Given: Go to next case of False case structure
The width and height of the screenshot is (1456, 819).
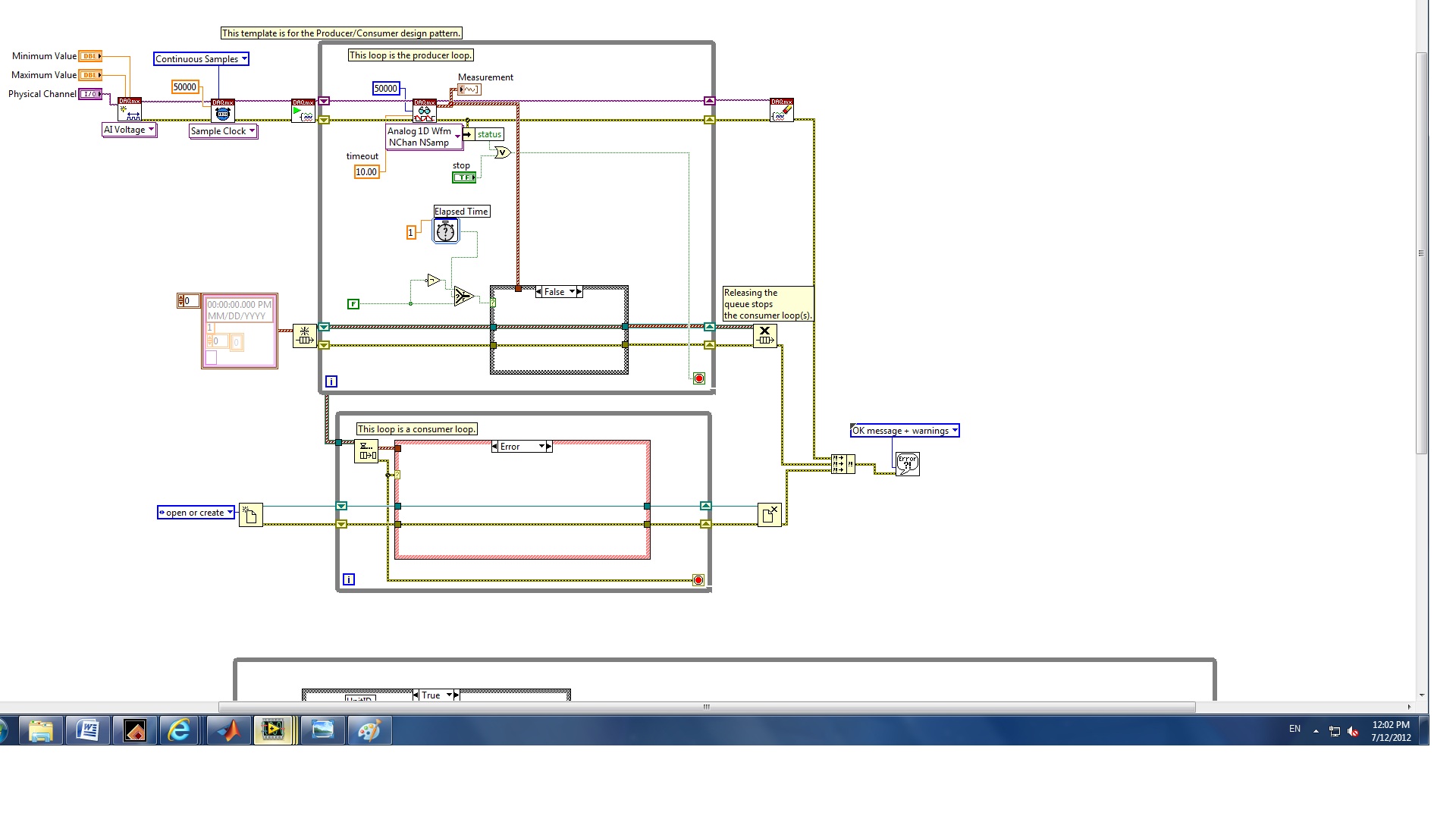Looking at the screenshot, I should (580, 292).
